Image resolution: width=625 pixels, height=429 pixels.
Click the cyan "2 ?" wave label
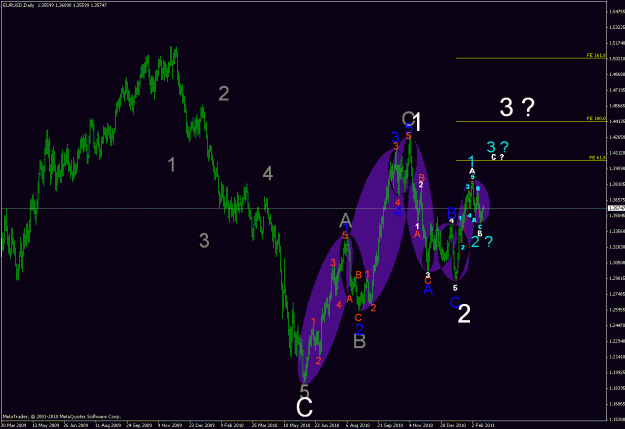point(482,241)
